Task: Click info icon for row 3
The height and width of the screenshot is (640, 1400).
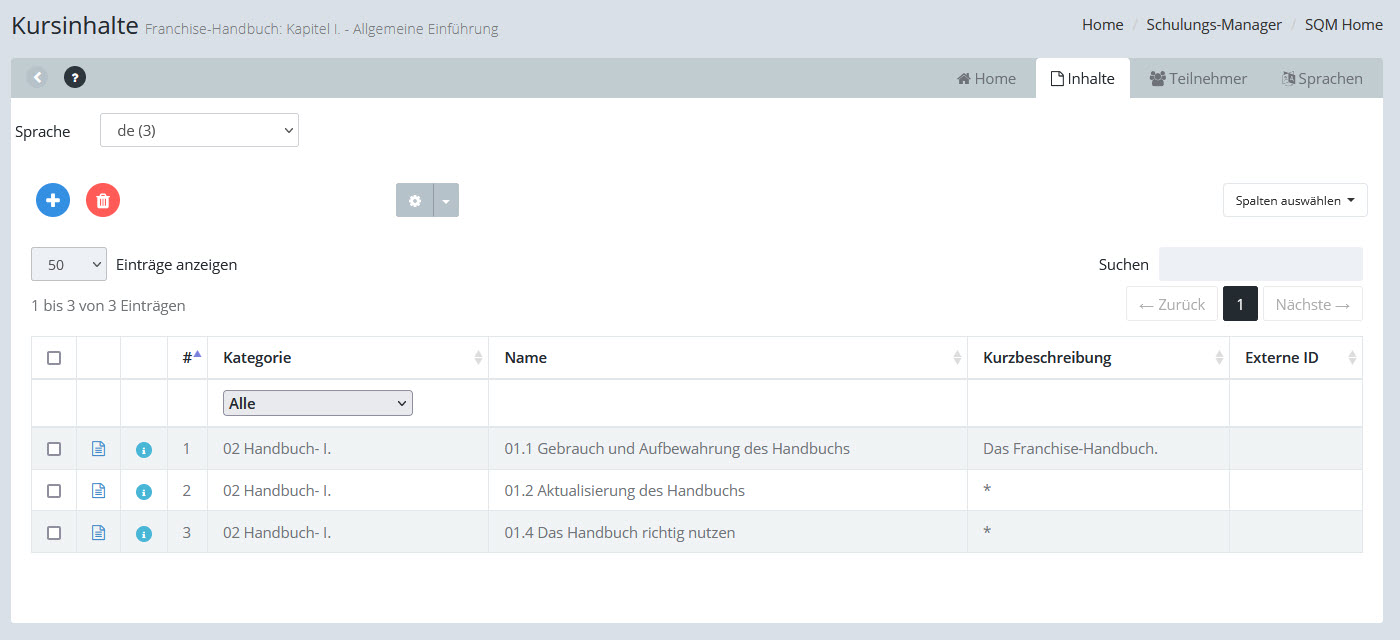Action: coord(144,534)
